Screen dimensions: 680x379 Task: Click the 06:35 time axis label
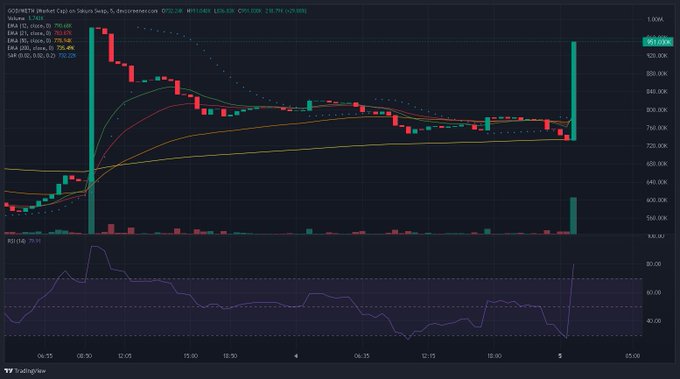tap(362, 356)
